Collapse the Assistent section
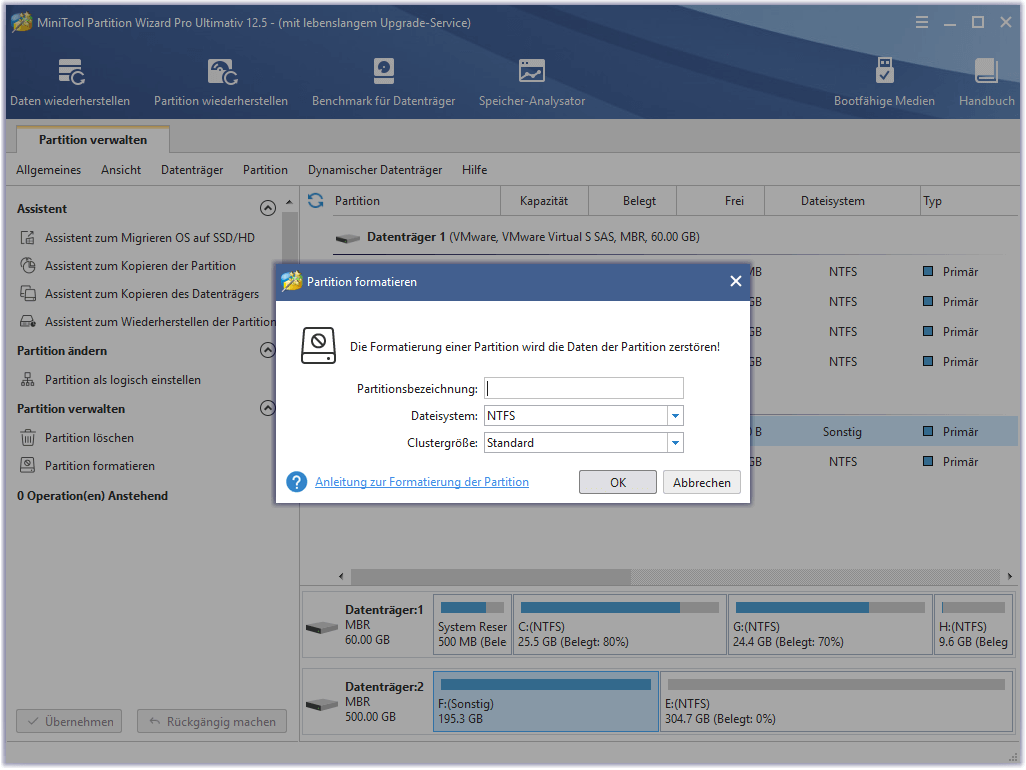 (268, 208)
